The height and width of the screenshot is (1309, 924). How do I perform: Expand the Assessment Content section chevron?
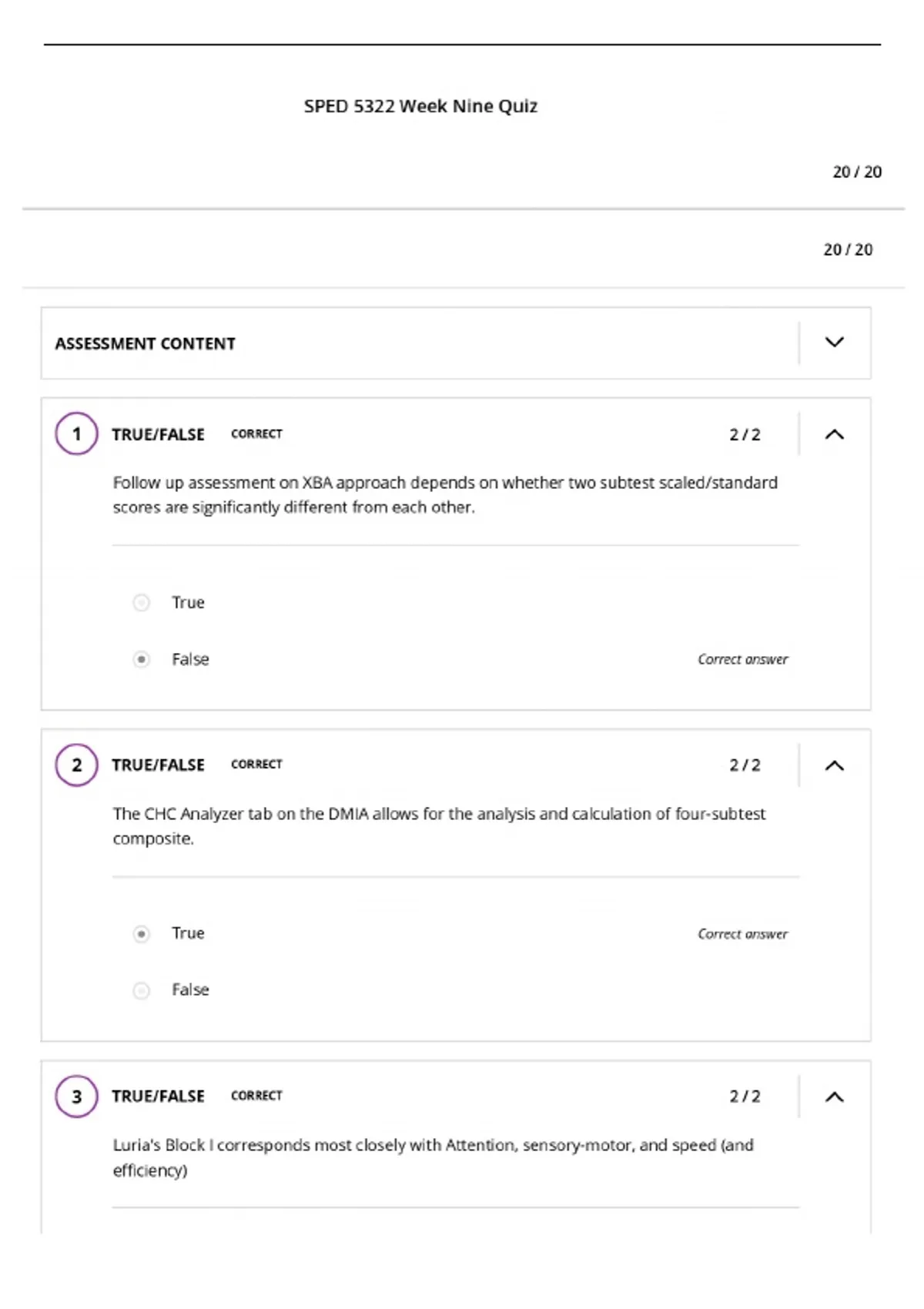point(835,342)
